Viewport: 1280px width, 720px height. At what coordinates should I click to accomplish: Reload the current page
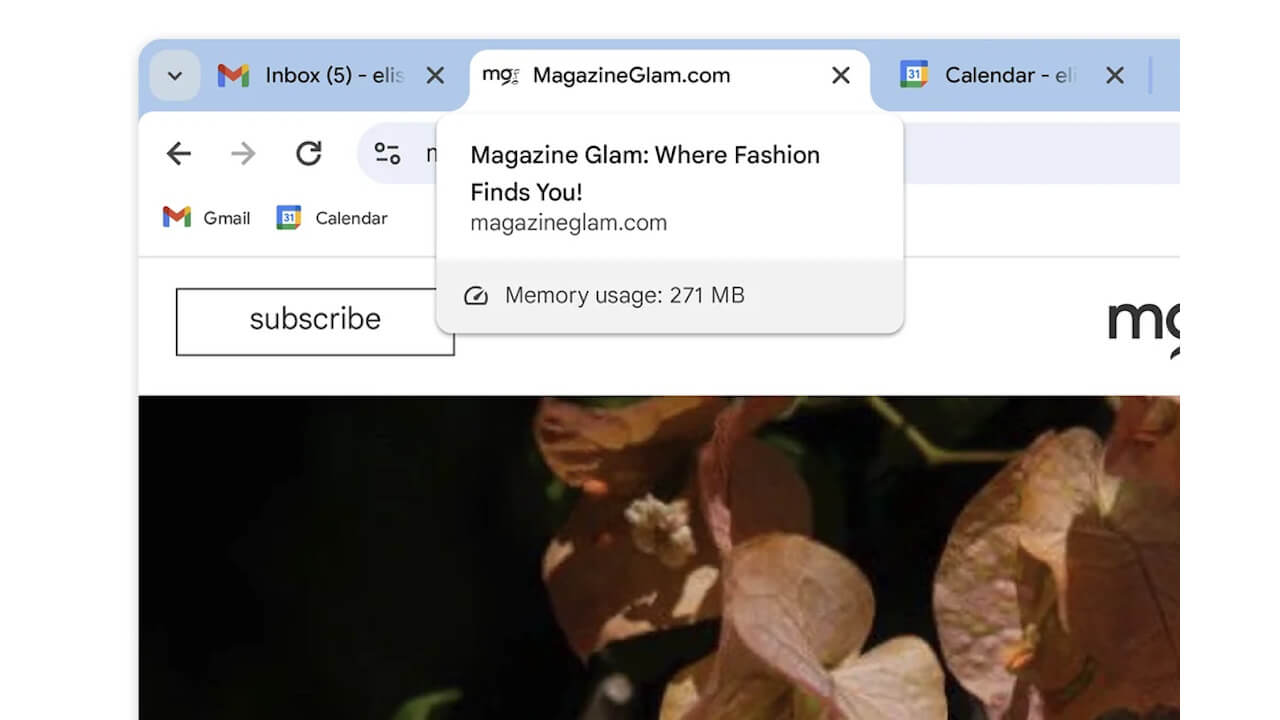(309, 153)
